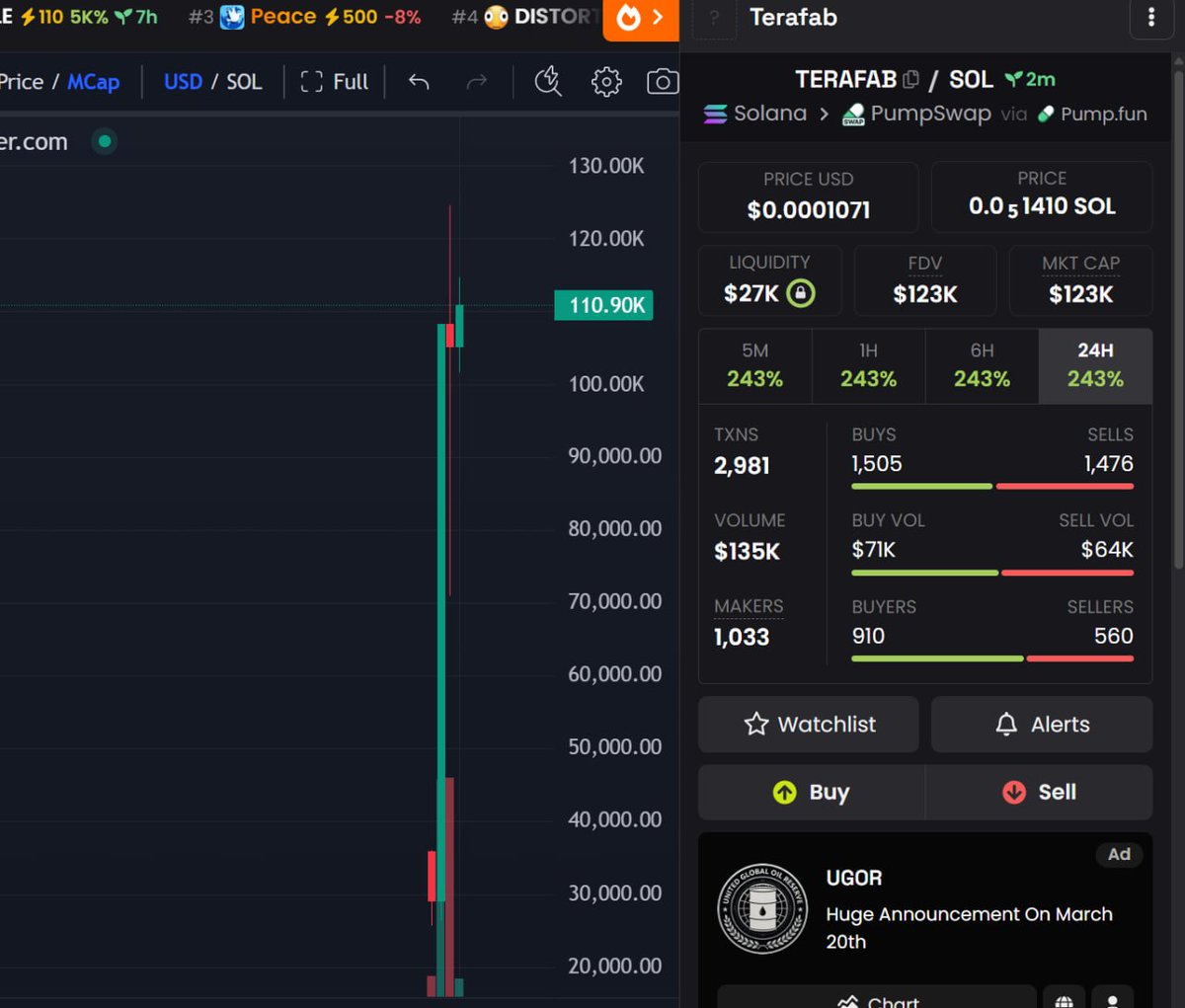
Task: Copy TERAFAB token address icon
Action: click(x=910, y=79)
